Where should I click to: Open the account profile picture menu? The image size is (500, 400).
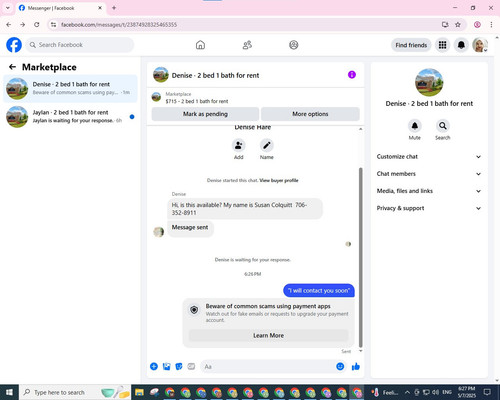480,45
